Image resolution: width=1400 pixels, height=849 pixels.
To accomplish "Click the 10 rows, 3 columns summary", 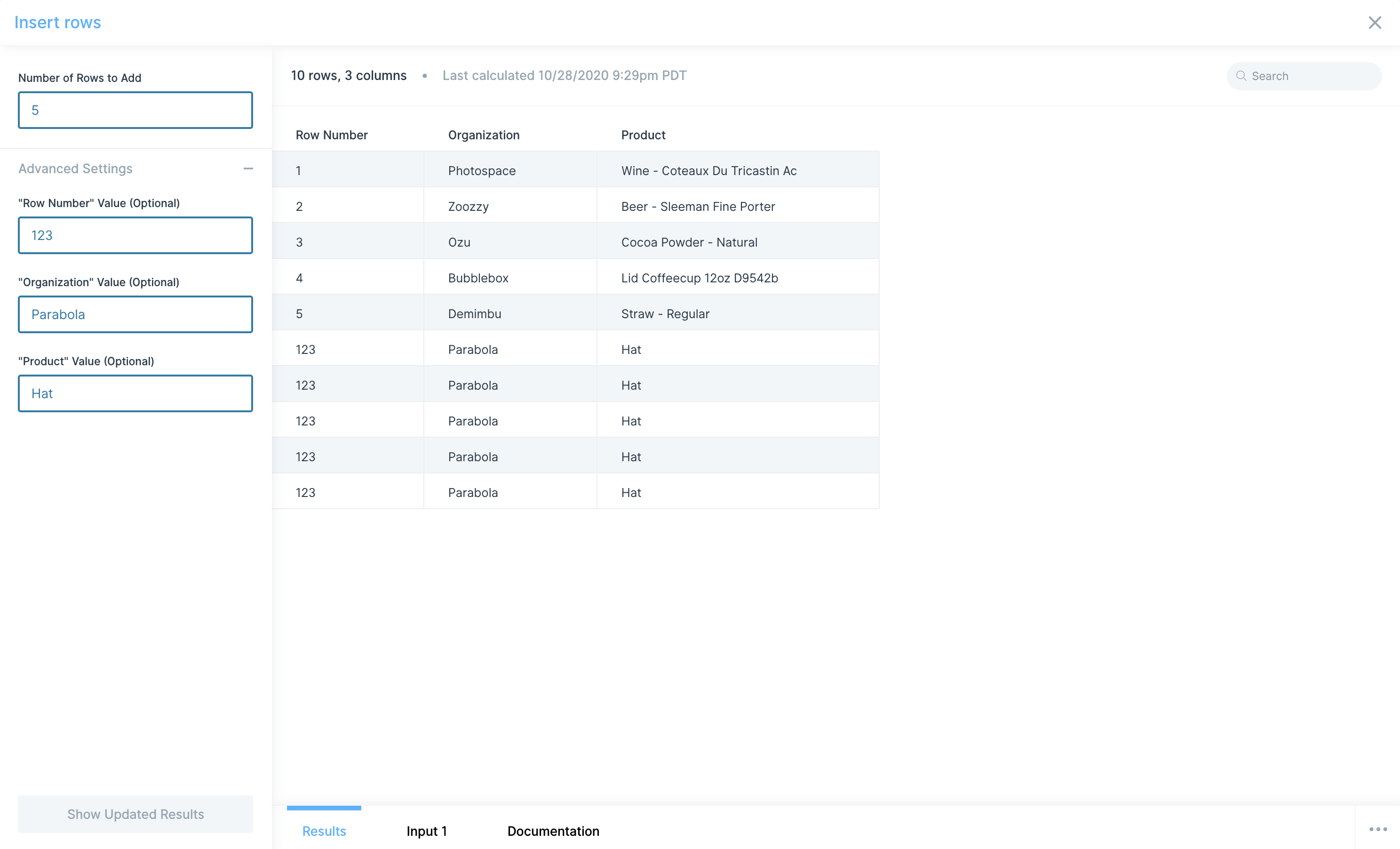I will point(348,76).
